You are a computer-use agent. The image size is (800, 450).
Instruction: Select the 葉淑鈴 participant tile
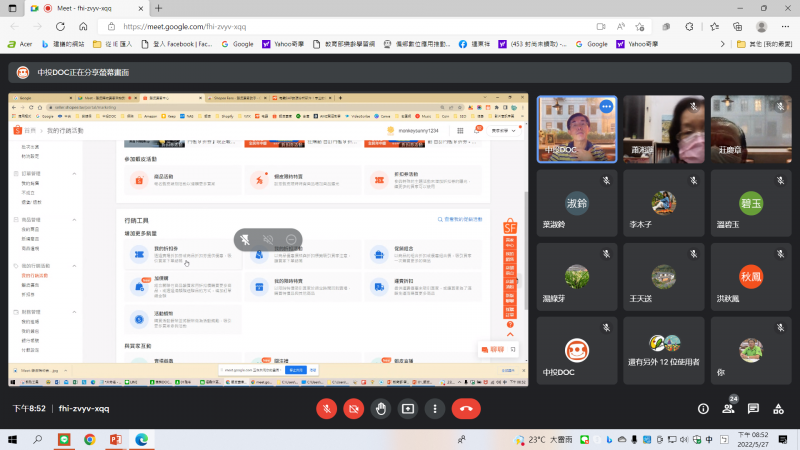tap(577, 203)
